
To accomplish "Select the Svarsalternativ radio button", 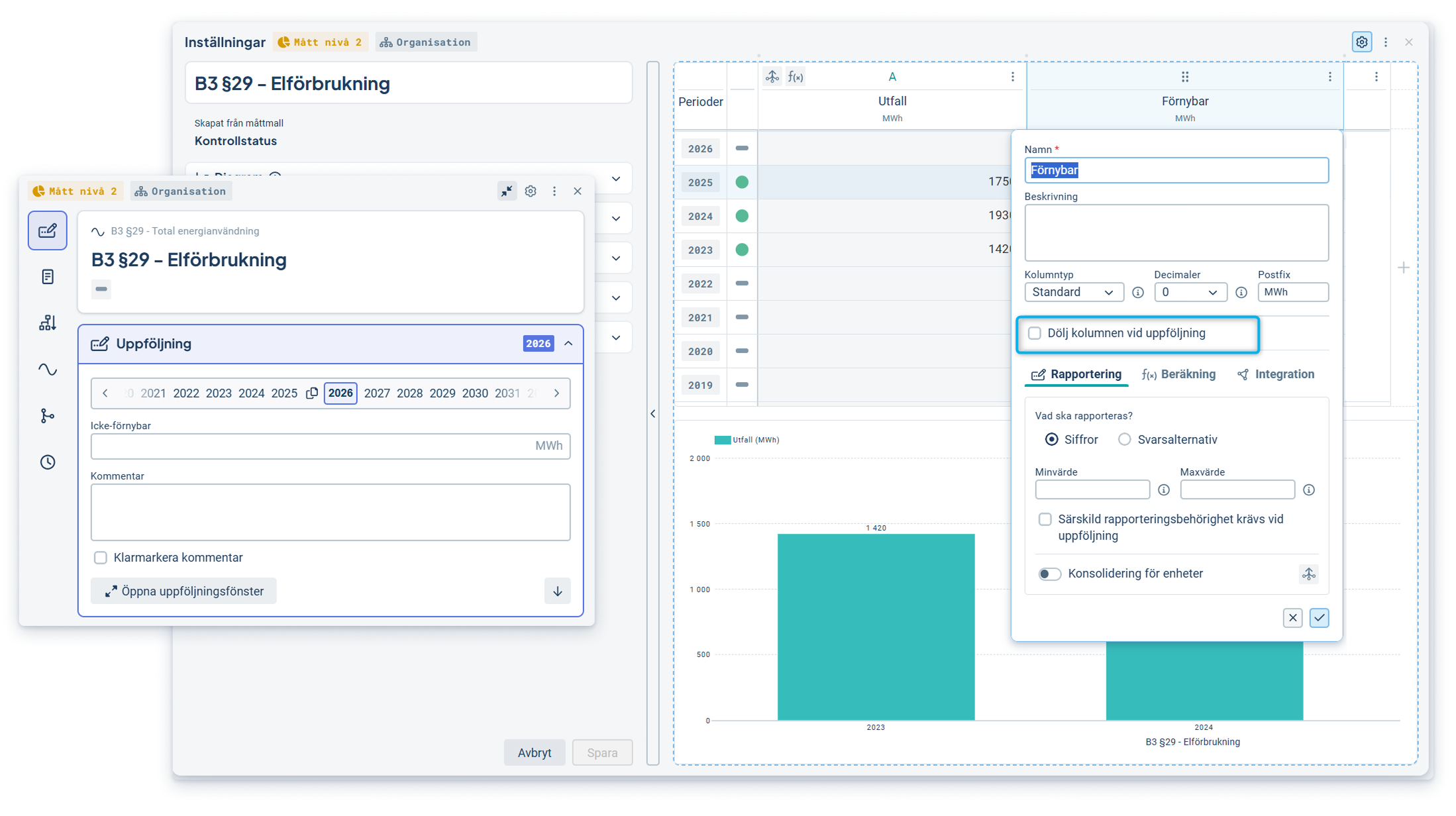I will (x=1124, y=440).
